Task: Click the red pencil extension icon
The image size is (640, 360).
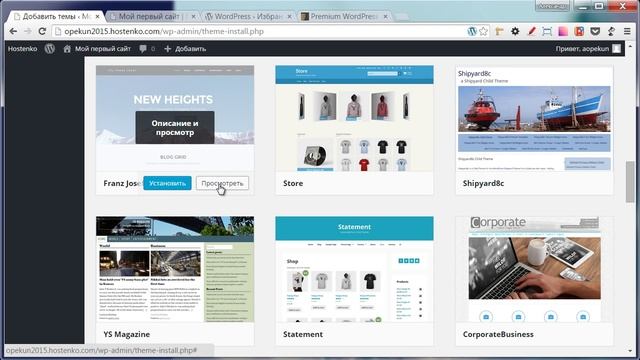Action: click(531, 31)
